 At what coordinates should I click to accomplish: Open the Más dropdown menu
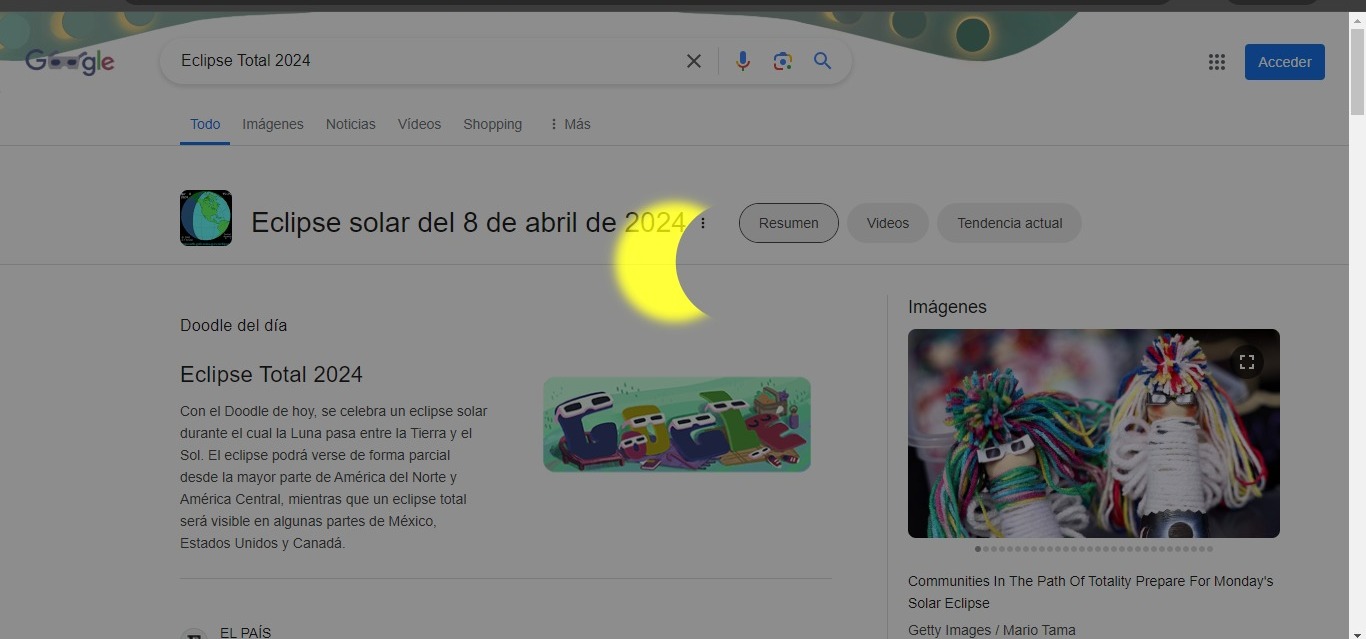tap(570, 124)
